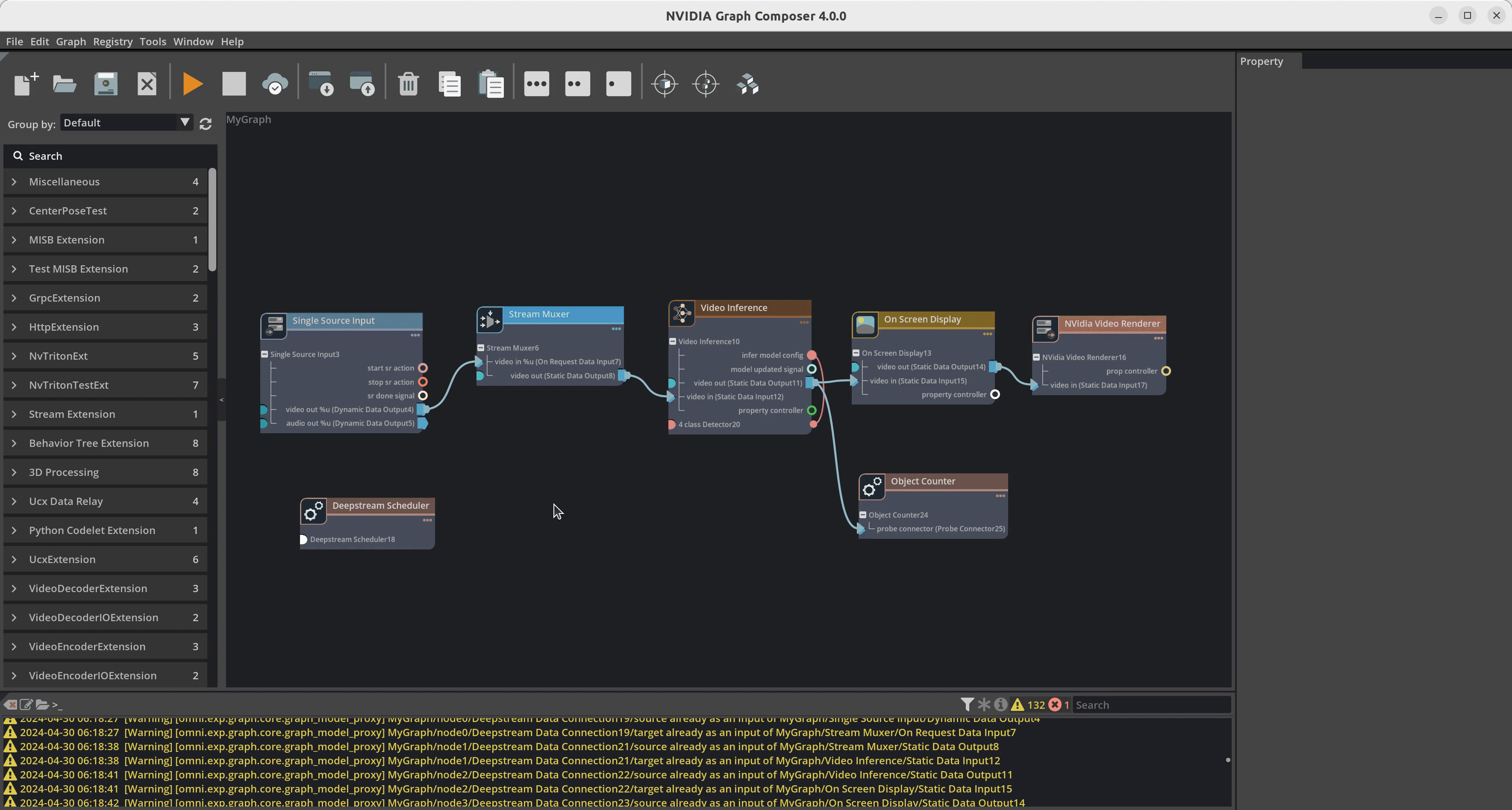Expand the CenterPoseTest category
Viewport: 1512px width, 810px height.
[14, 211]
